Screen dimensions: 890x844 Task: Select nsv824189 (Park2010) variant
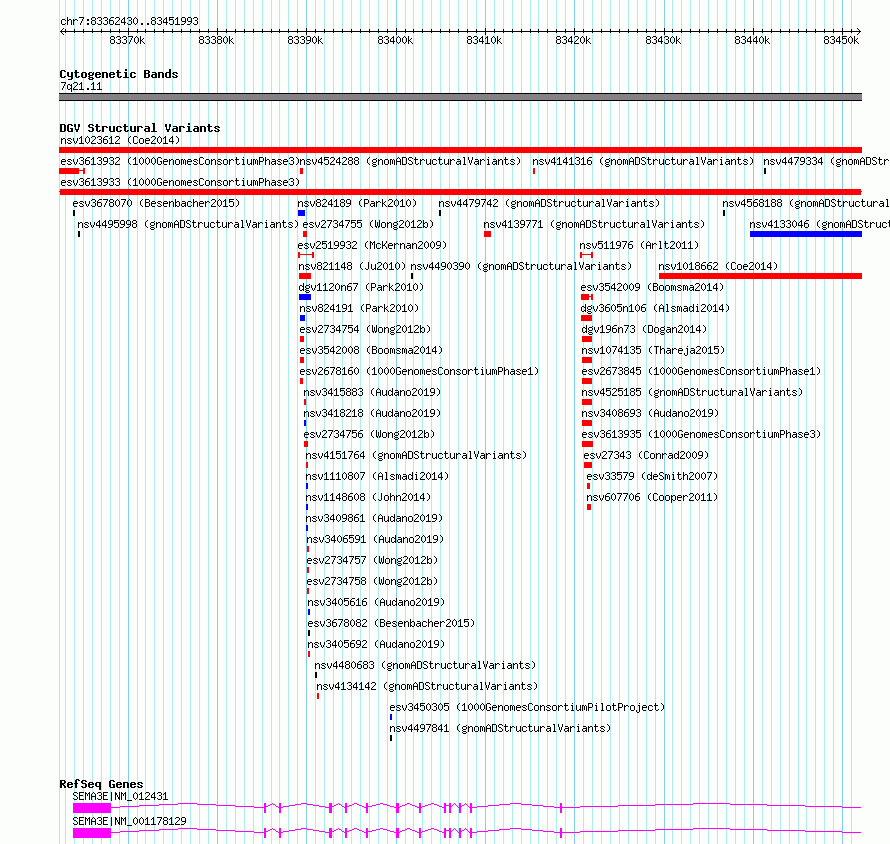(x=357, y=203)
